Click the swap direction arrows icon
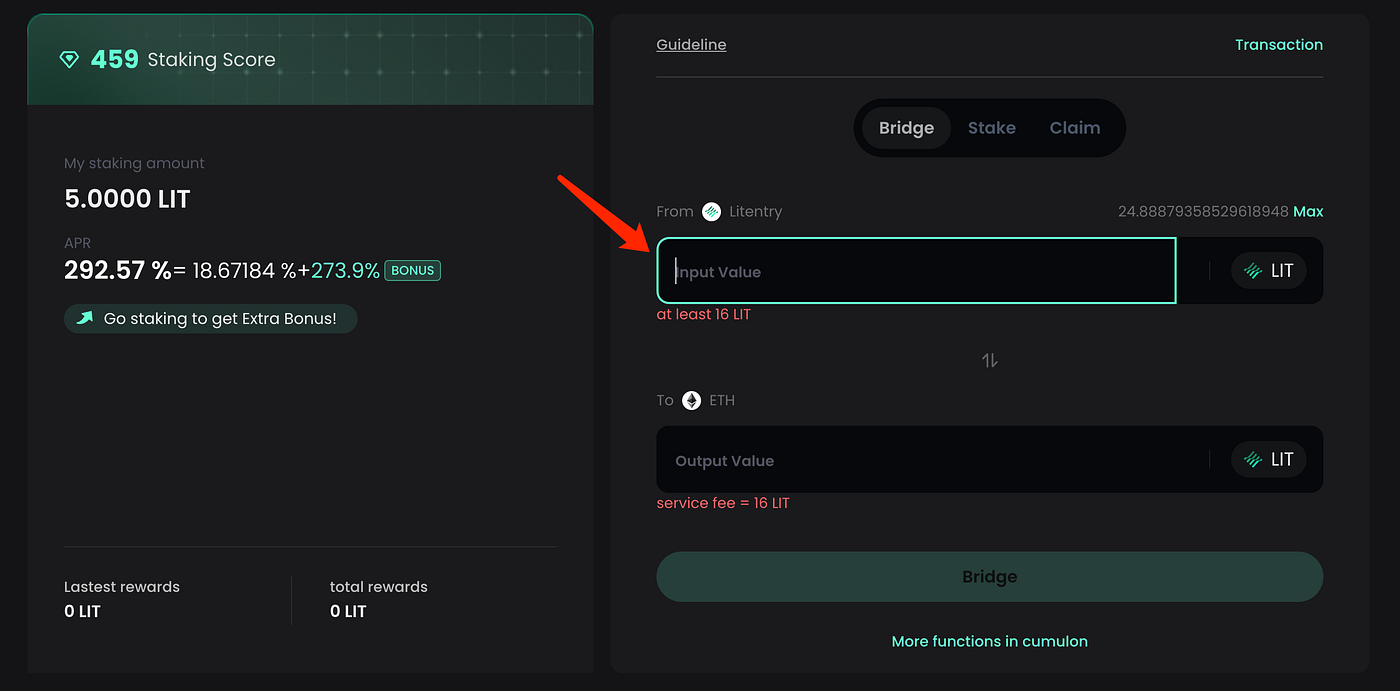The height and width of the screenshot is (691, 1400). (989, 360)
